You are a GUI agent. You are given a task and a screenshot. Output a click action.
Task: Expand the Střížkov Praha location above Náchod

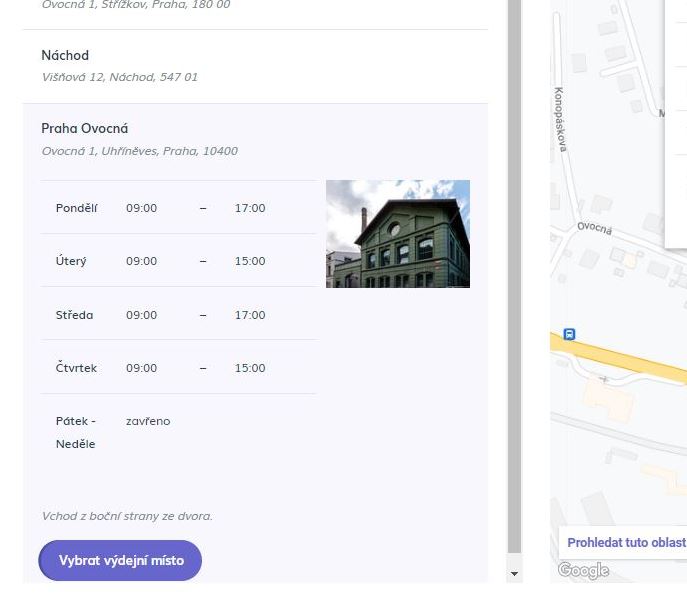135,6
